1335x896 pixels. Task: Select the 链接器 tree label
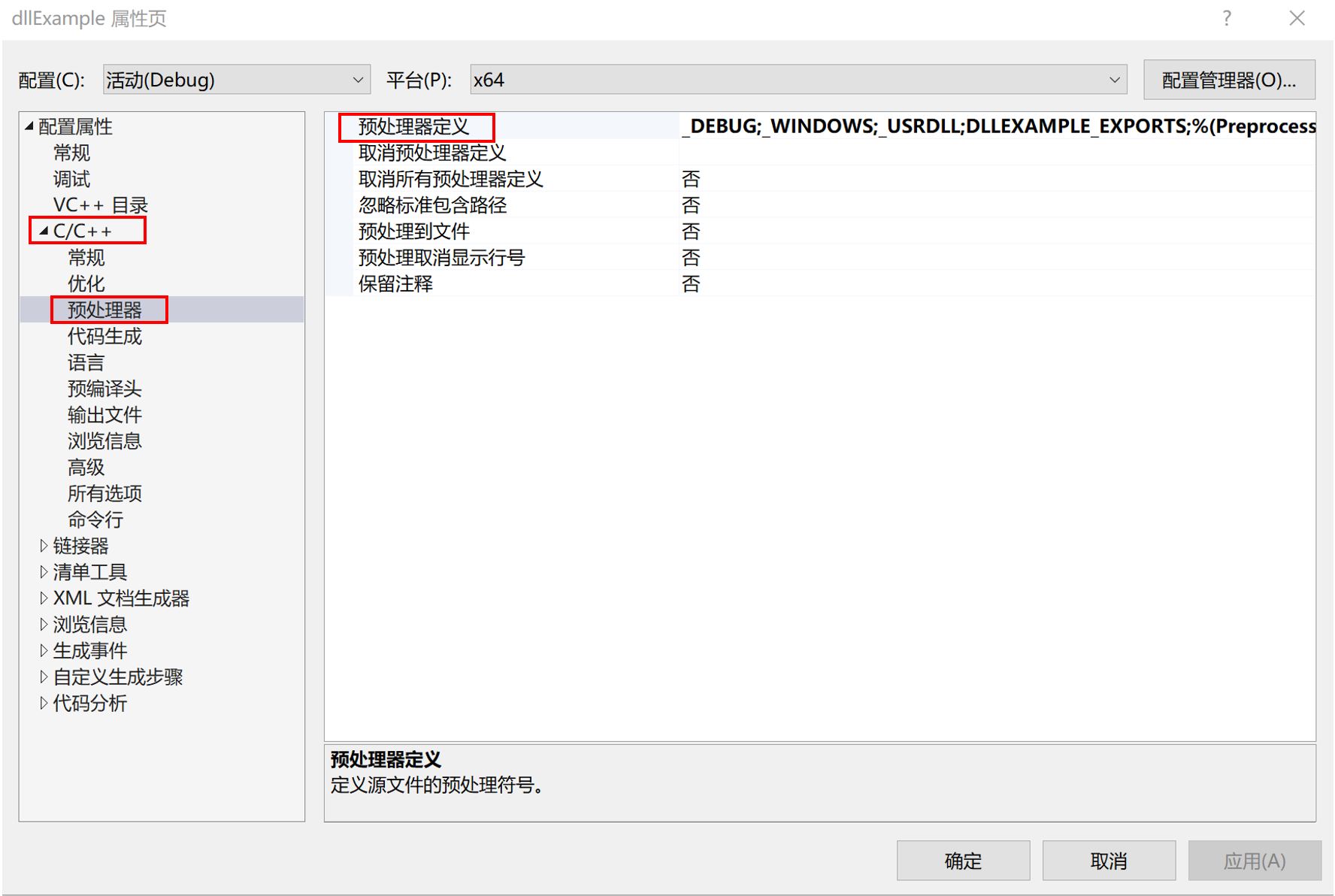click(80, 546)
